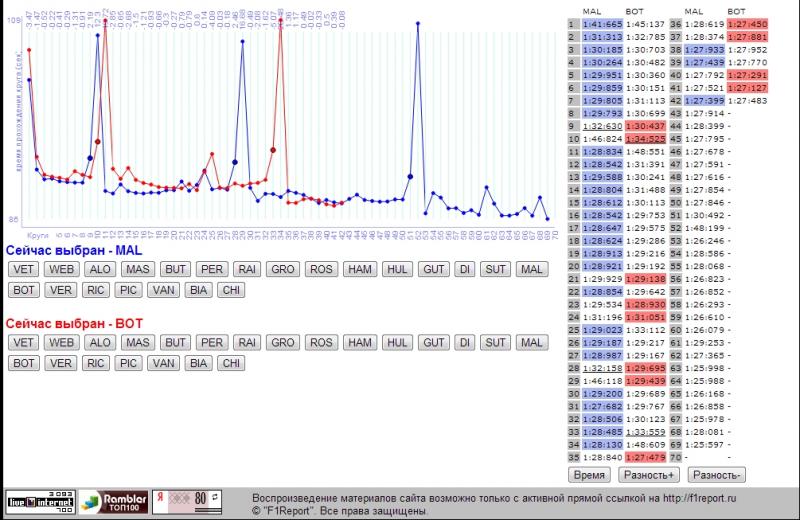Select CHI in the blue MAL driver group
This screenshot has width=800, height=520.
[x=231, y=290]
